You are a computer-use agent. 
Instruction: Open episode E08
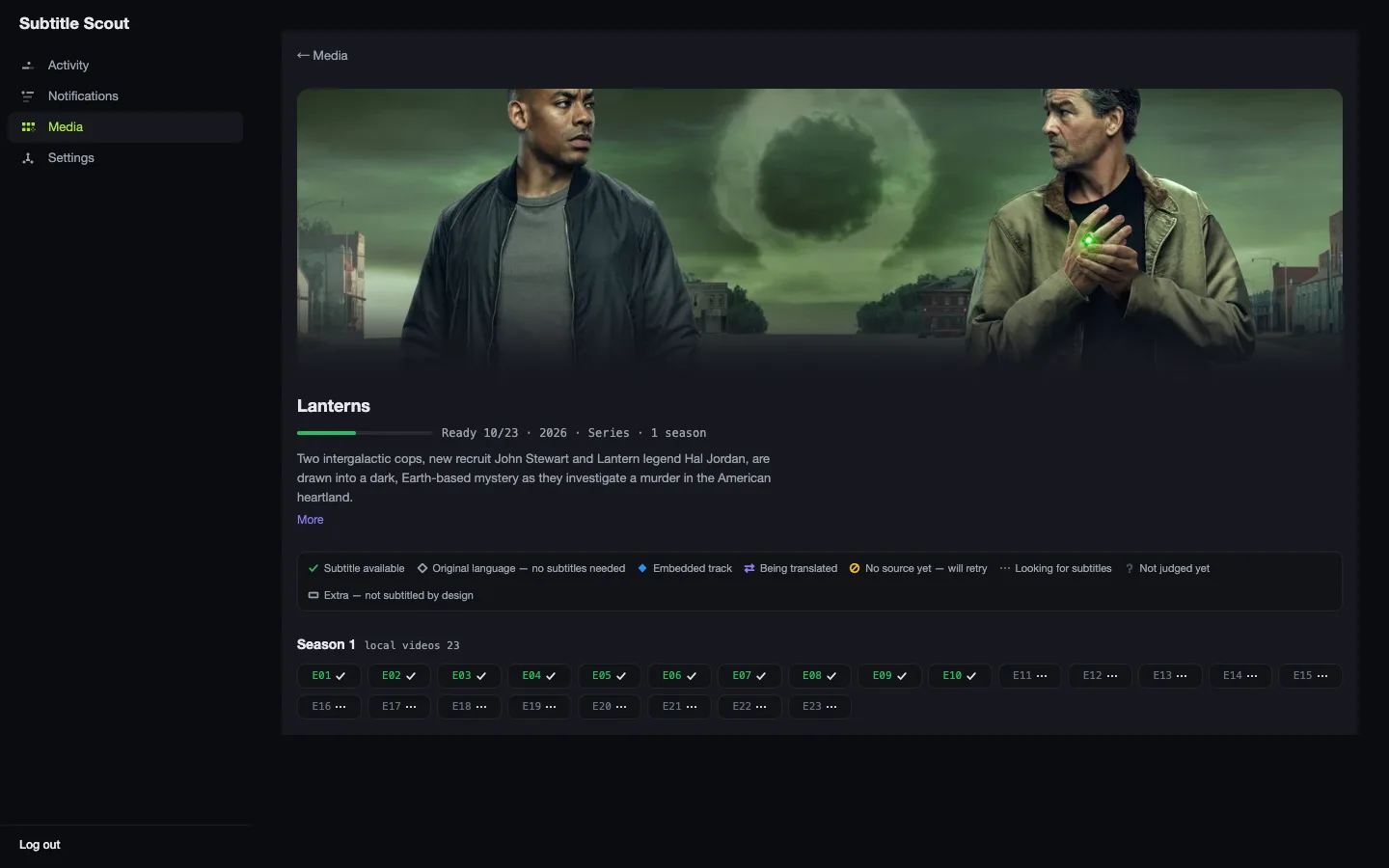[x=820, y=676]
